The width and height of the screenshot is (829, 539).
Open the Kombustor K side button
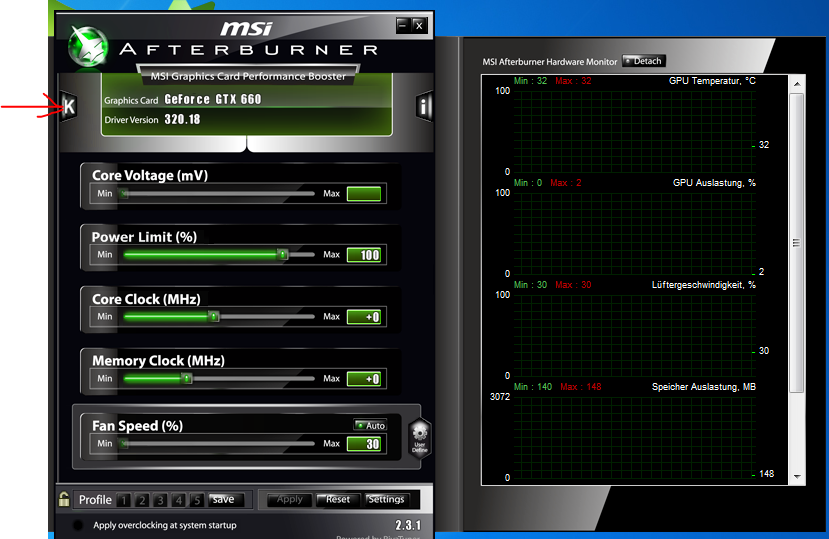coord(69,107)
